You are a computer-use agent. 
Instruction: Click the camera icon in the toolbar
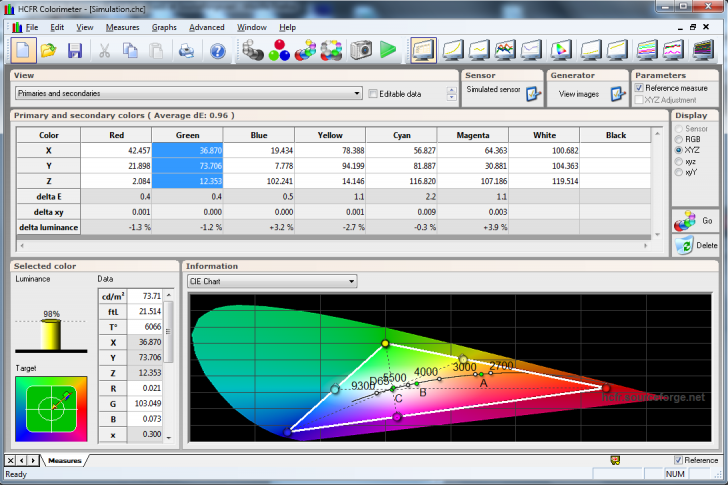tap(362, 49)
